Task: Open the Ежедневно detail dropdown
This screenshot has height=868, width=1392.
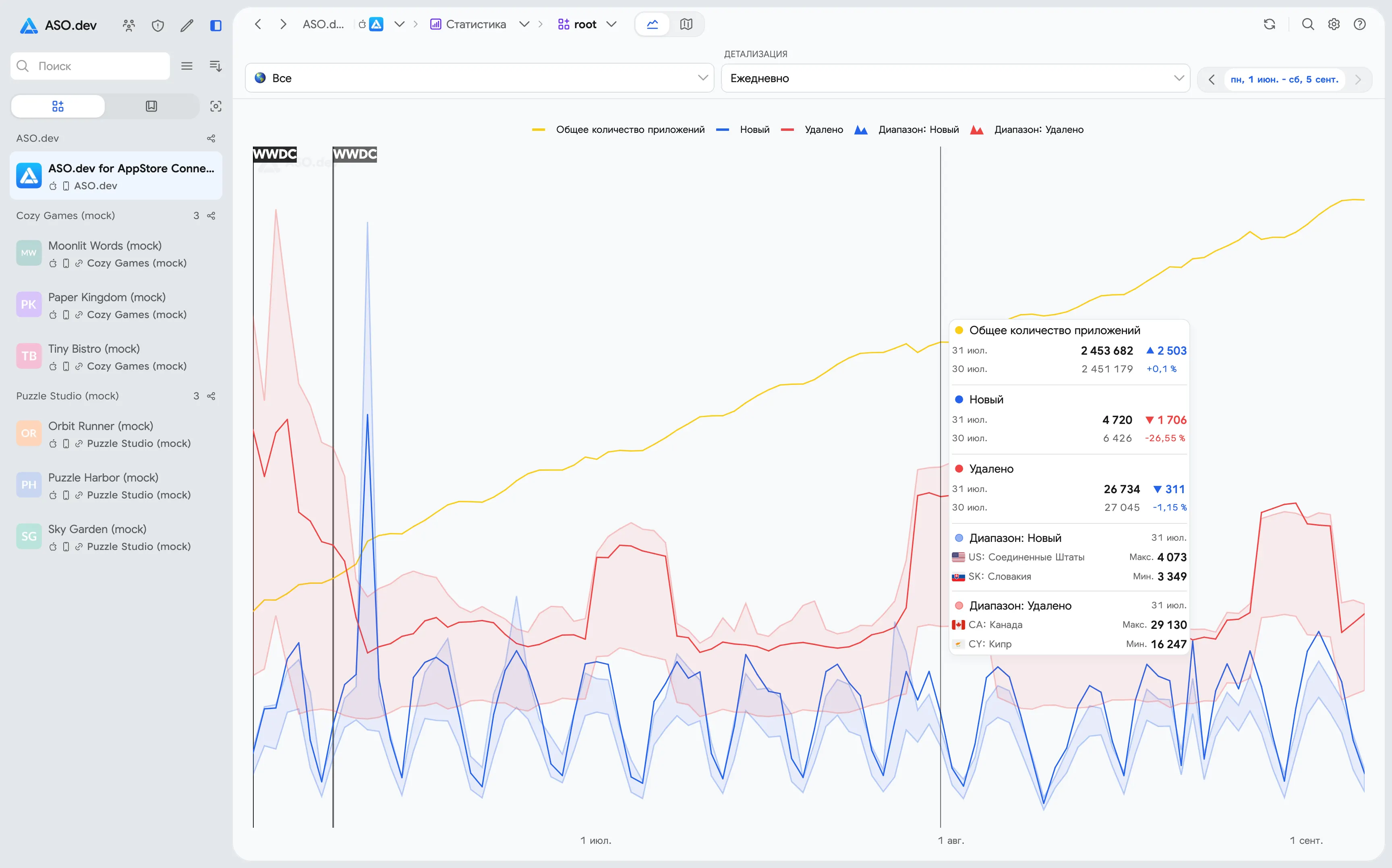Action: (955, 78)
